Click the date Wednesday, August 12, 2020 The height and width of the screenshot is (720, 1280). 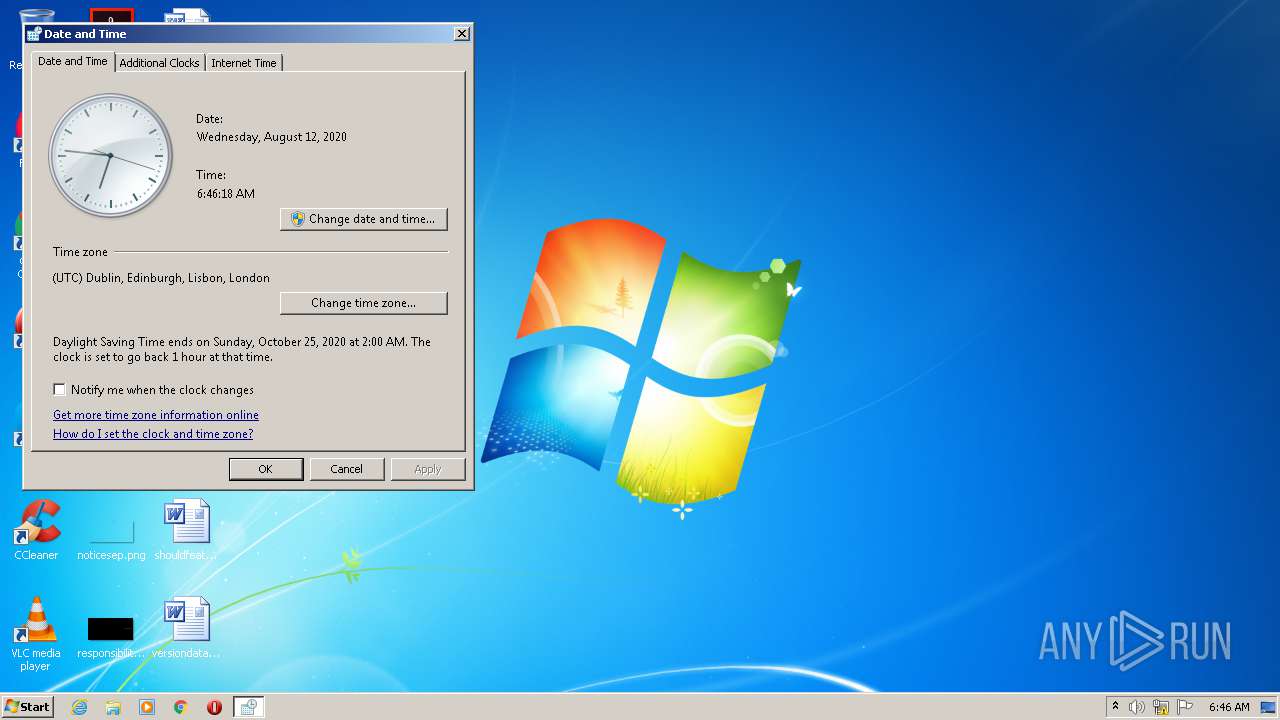click(x=272, y=137)
